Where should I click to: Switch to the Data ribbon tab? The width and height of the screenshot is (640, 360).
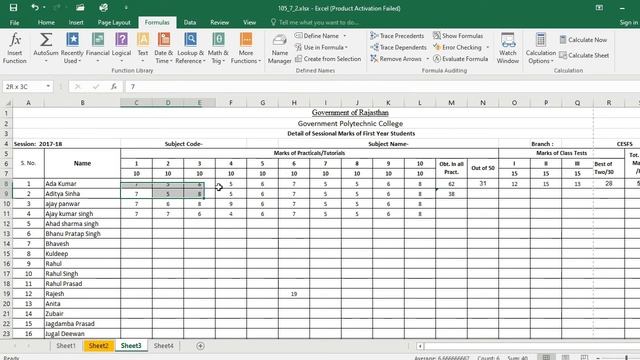[x=190, y=22]
